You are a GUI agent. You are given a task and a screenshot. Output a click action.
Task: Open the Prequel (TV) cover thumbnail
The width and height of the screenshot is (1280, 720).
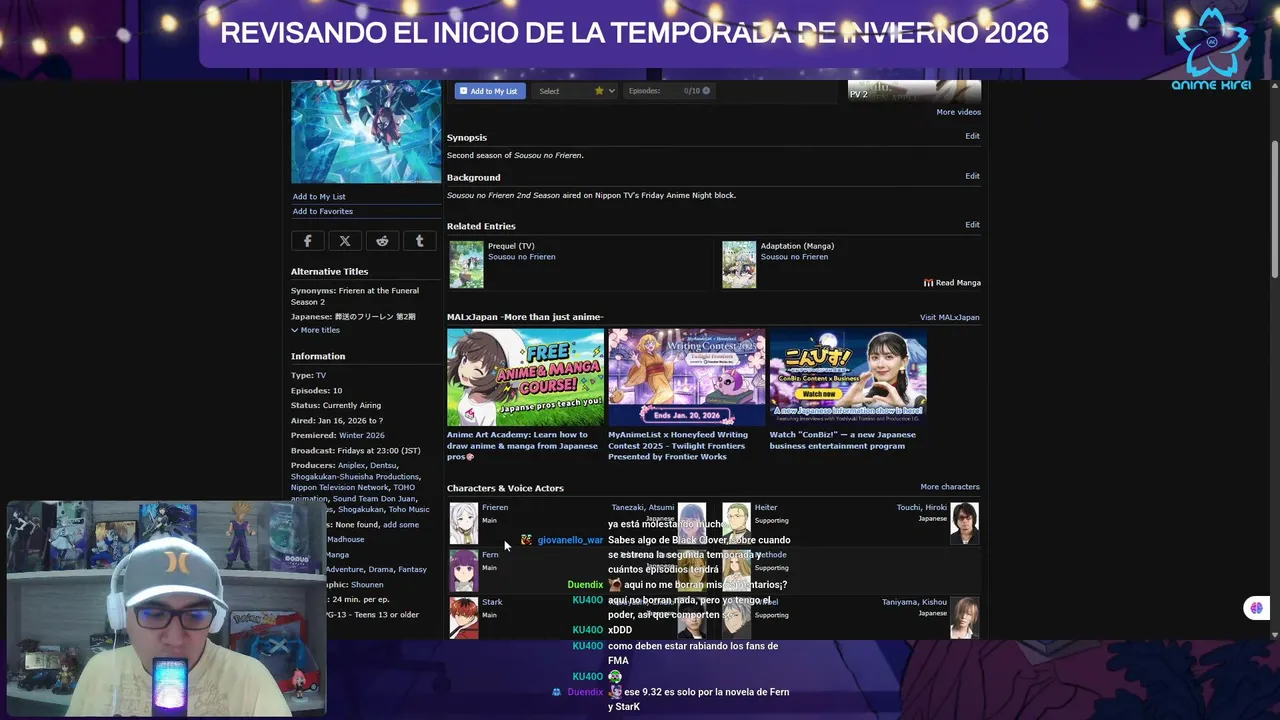coord(466,265)
